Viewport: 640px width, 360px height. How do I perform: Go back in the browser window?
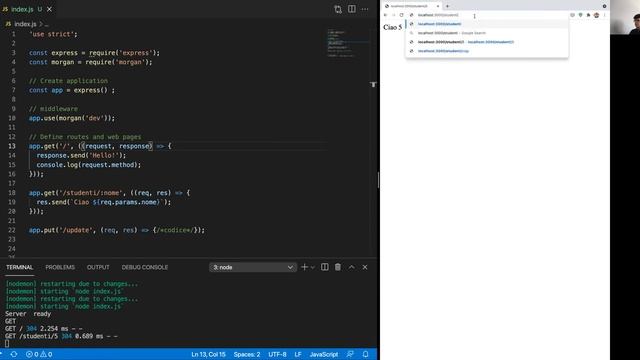(x=385, y=15)
